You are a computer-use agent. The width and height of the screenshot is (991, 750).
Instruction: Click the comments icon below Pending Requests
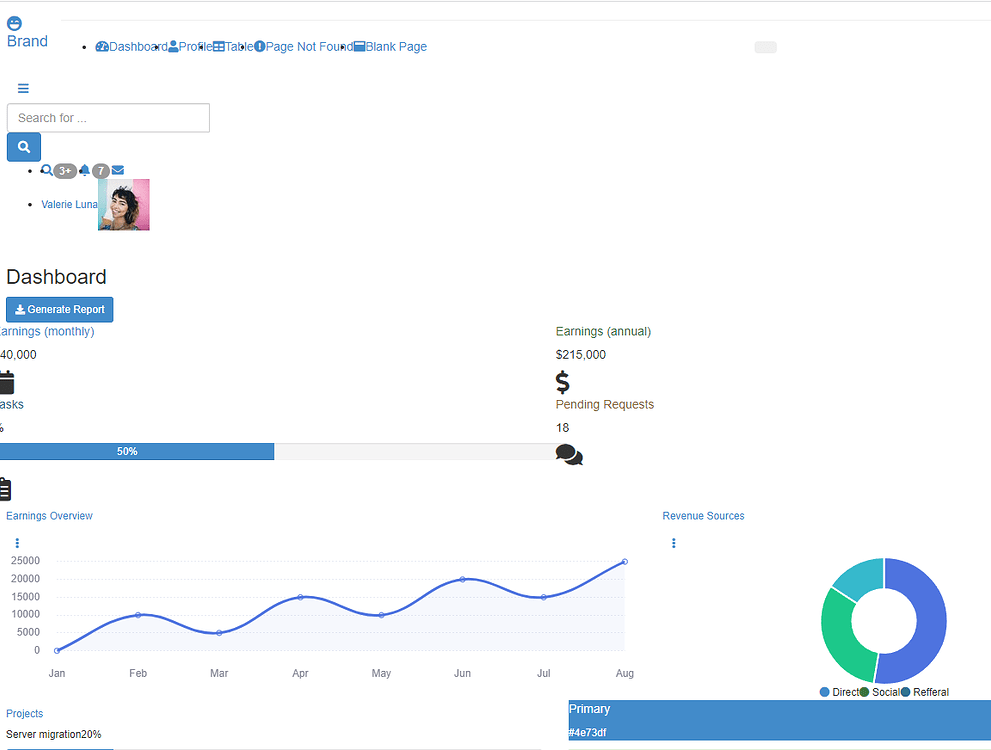point(569,455)
